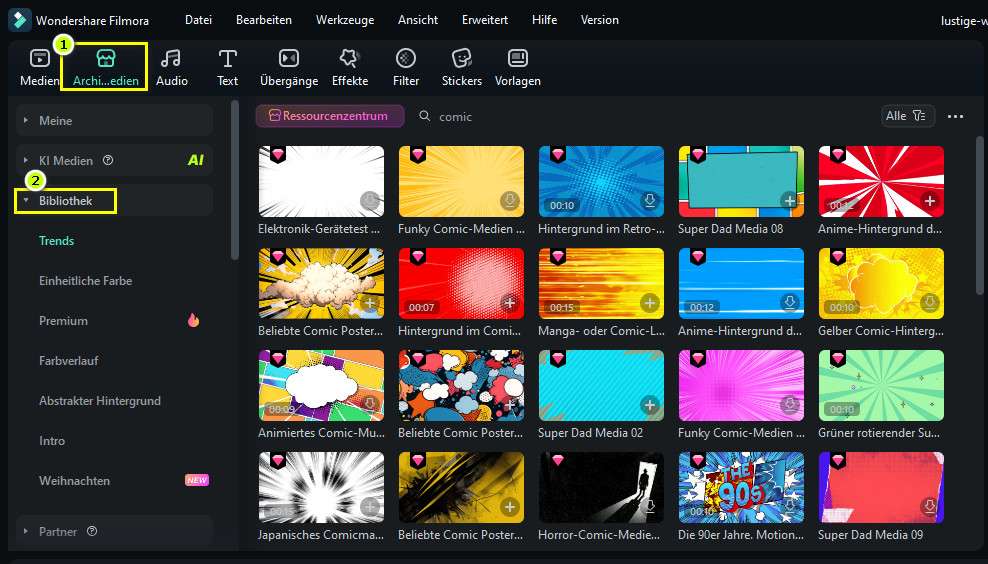Download the blue Anime-Hintergrund clip
This screenshot has width=988, height=564.
pos(790,303)
